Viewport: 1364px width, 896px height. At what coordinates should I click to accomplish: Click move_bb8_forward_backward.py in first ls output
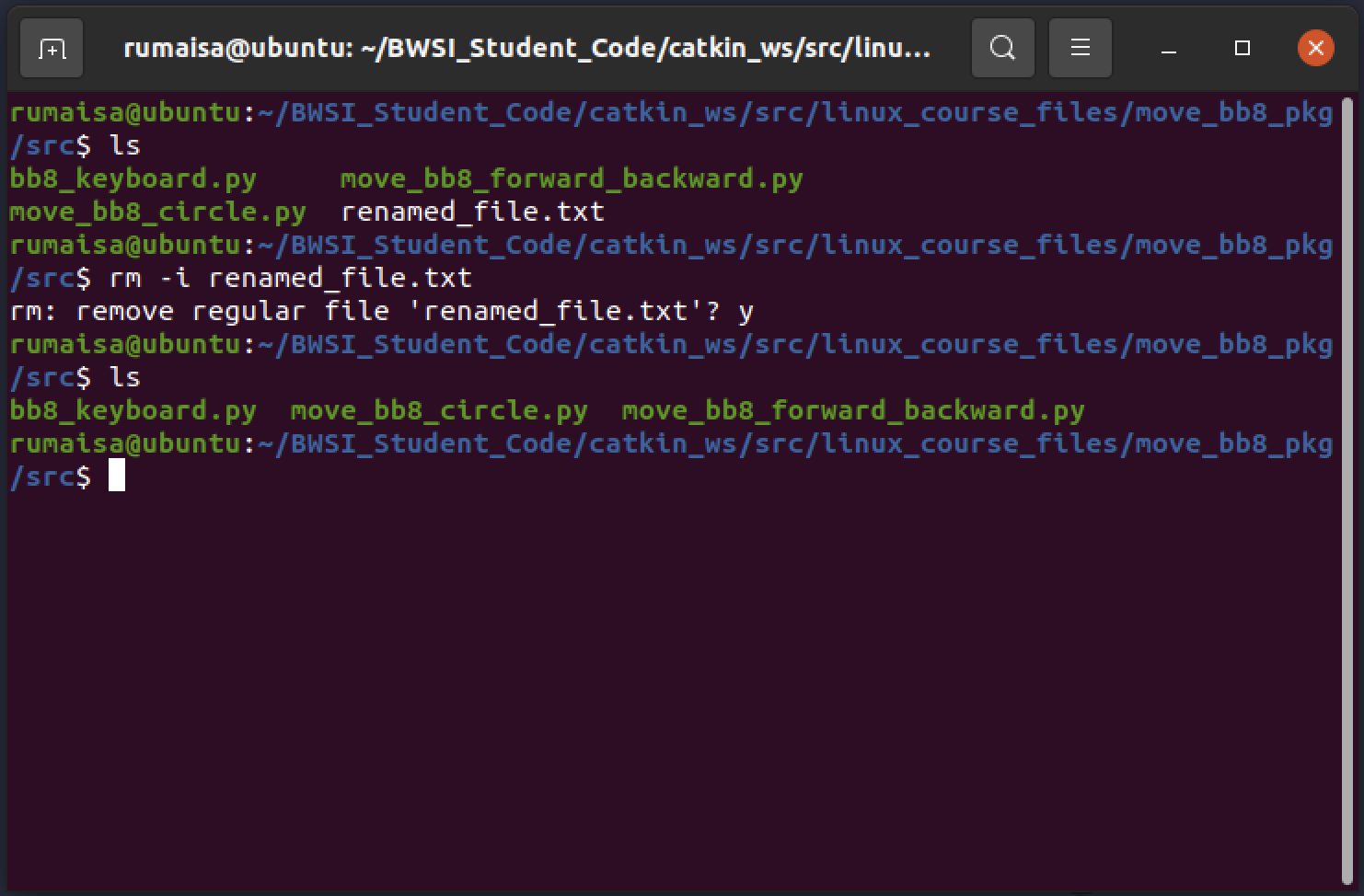(572, 178)
